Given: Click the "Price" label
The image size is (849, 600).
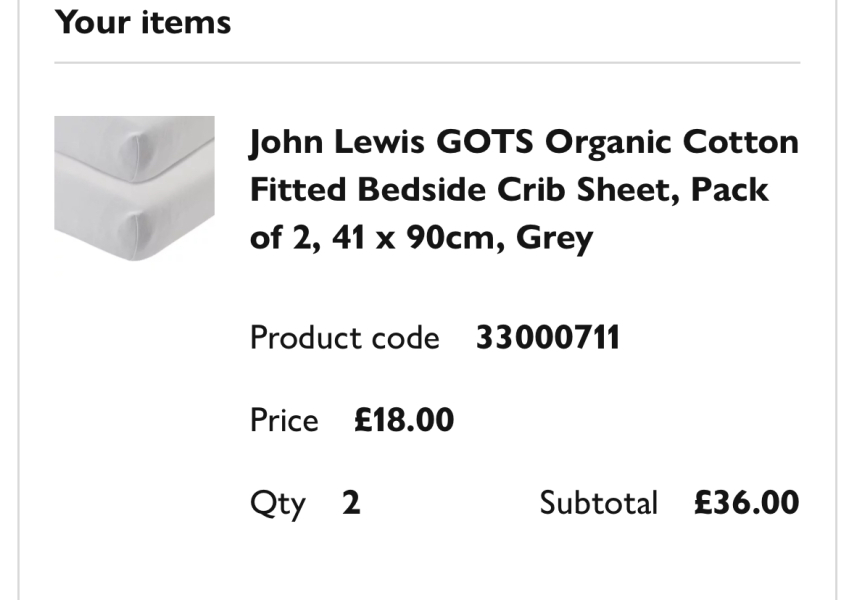Looking at the screenshot, I should point(284,420).
